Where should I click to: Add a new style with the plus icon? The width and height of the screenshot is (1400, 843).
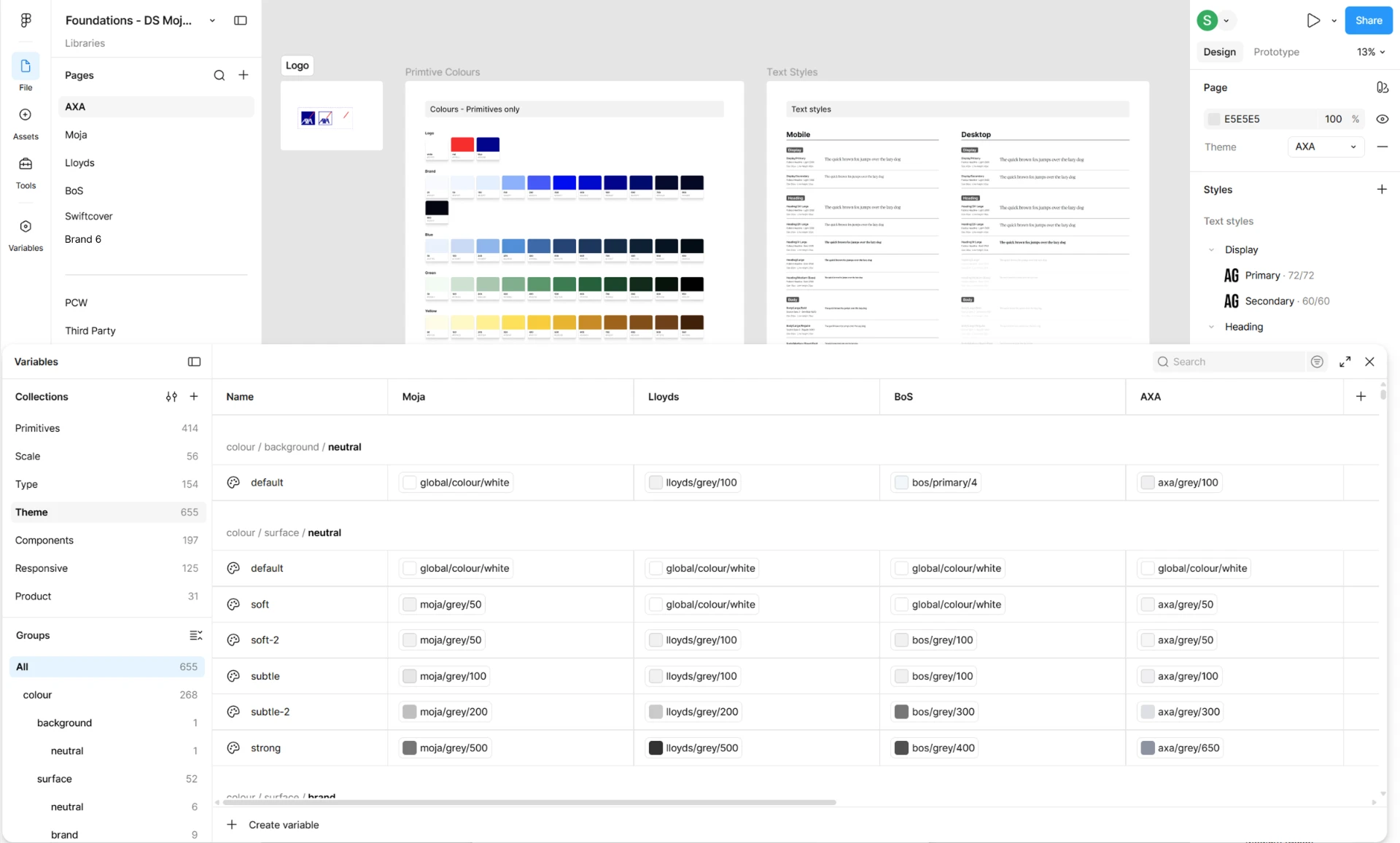[1382, 190]
